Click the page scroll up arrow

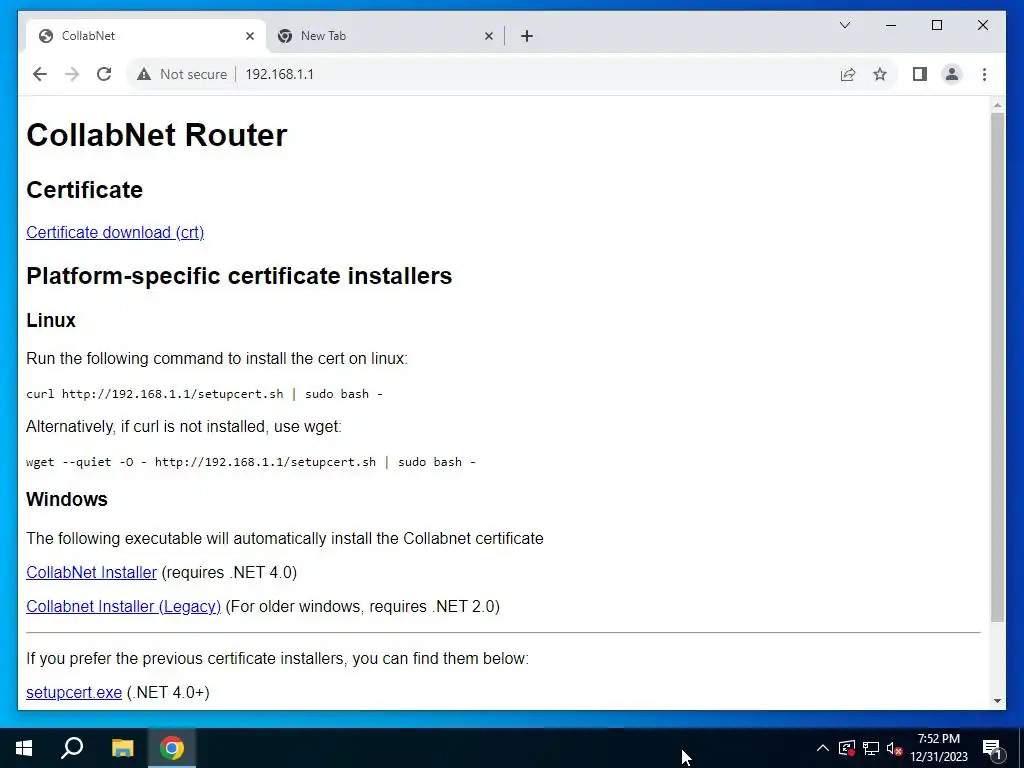pyautogui.click(x=997, y=104)
